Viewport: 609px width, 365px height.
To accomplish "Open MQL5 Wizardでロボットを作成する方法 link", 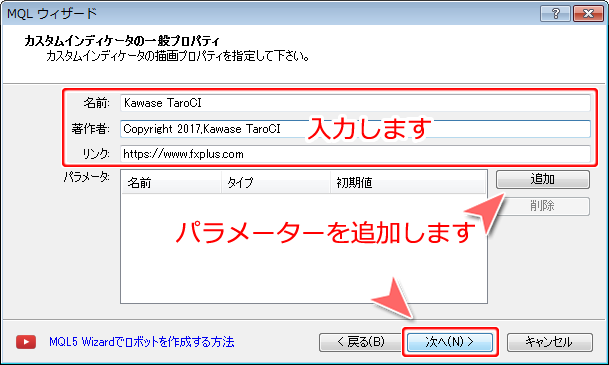I will pyautogui.click(x=142, y=342).
